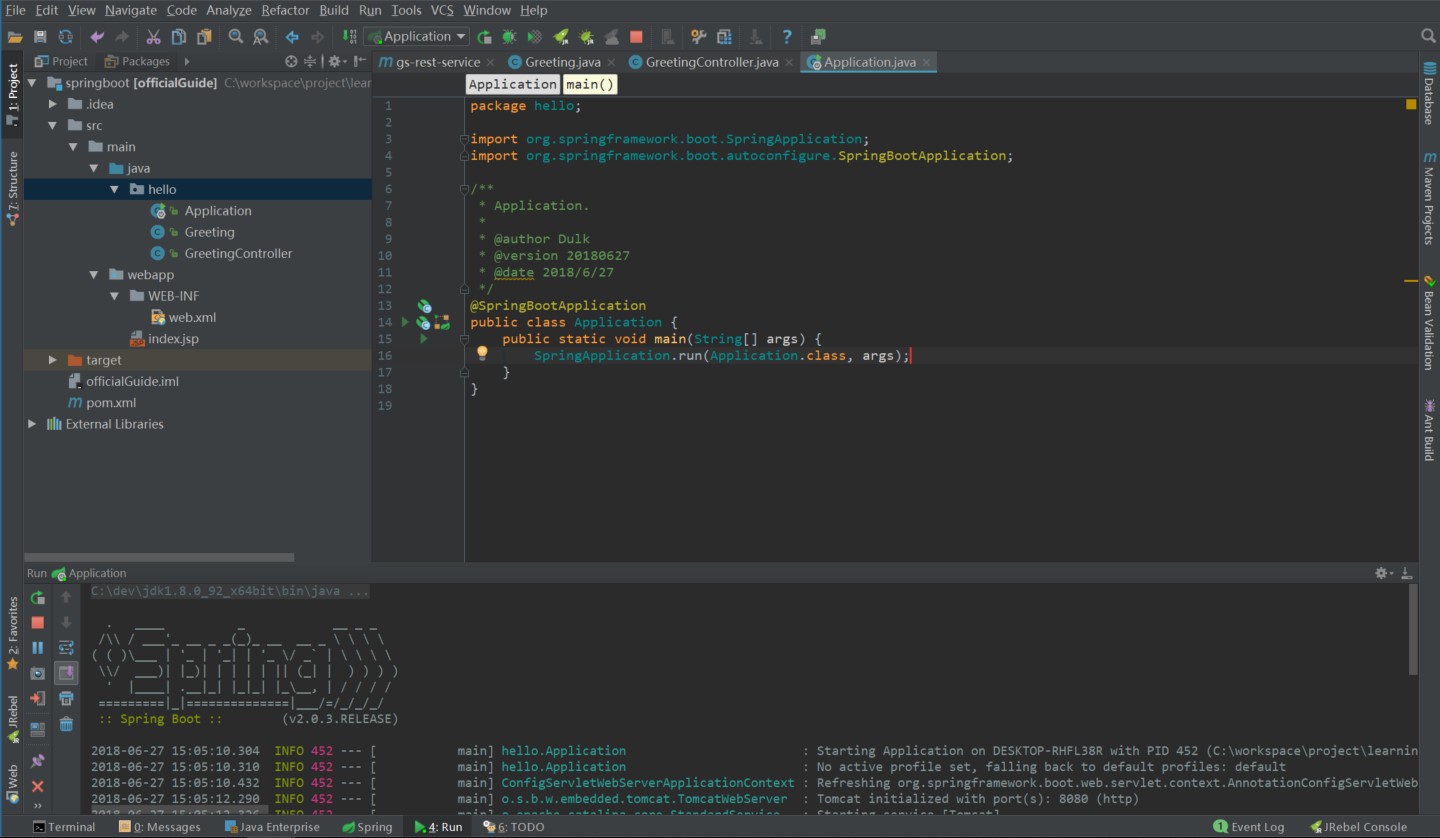The image size is (1440, 838).
Task: Open the VCS menu
Action: click(x=442, y=10)
